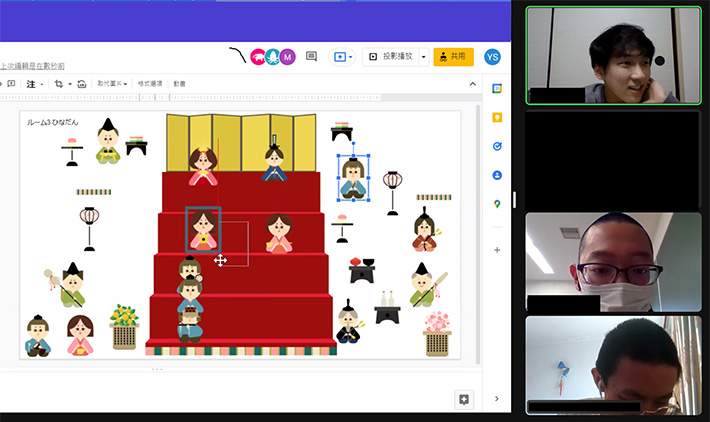Viewport: 710px width, 422px height.
Task: Open Contacts side panel icon
Action: (x=497, y=176)
